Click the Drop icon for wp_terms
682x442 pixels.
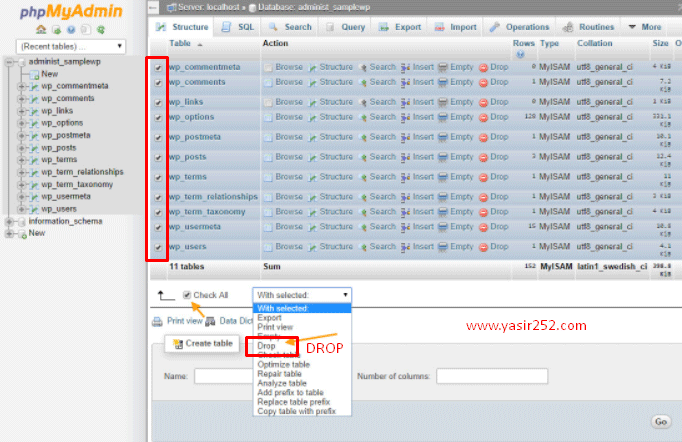483,177
